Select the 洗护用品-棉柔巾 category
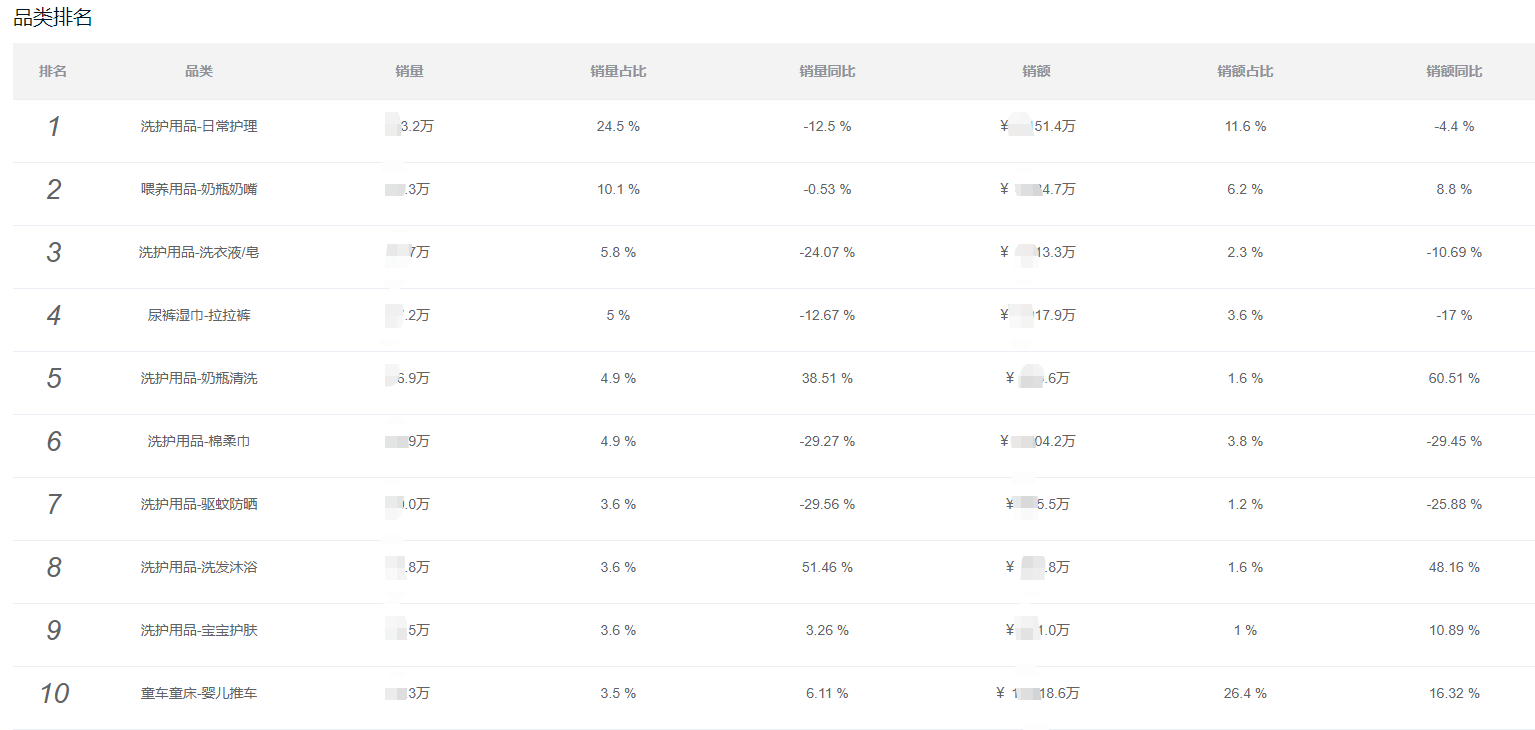This screenshot has width=1535, height=730. click(199, 441)
